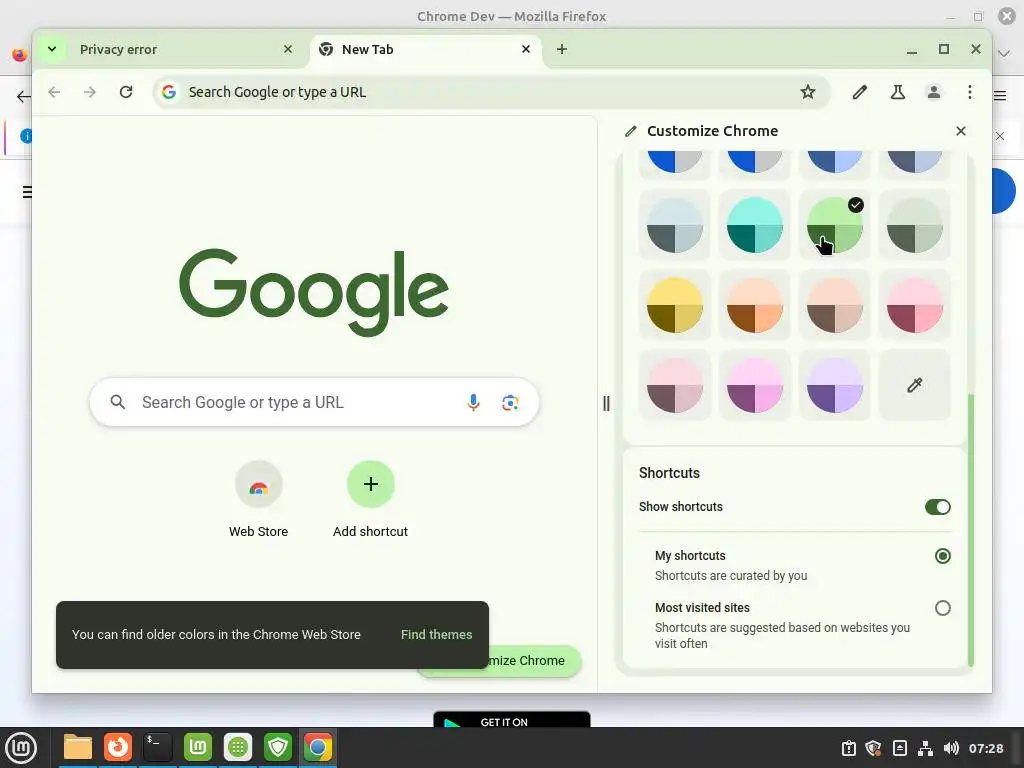Pick the grey-blue color swatch
1024x768 pixels.
click(x=675, y=225)
